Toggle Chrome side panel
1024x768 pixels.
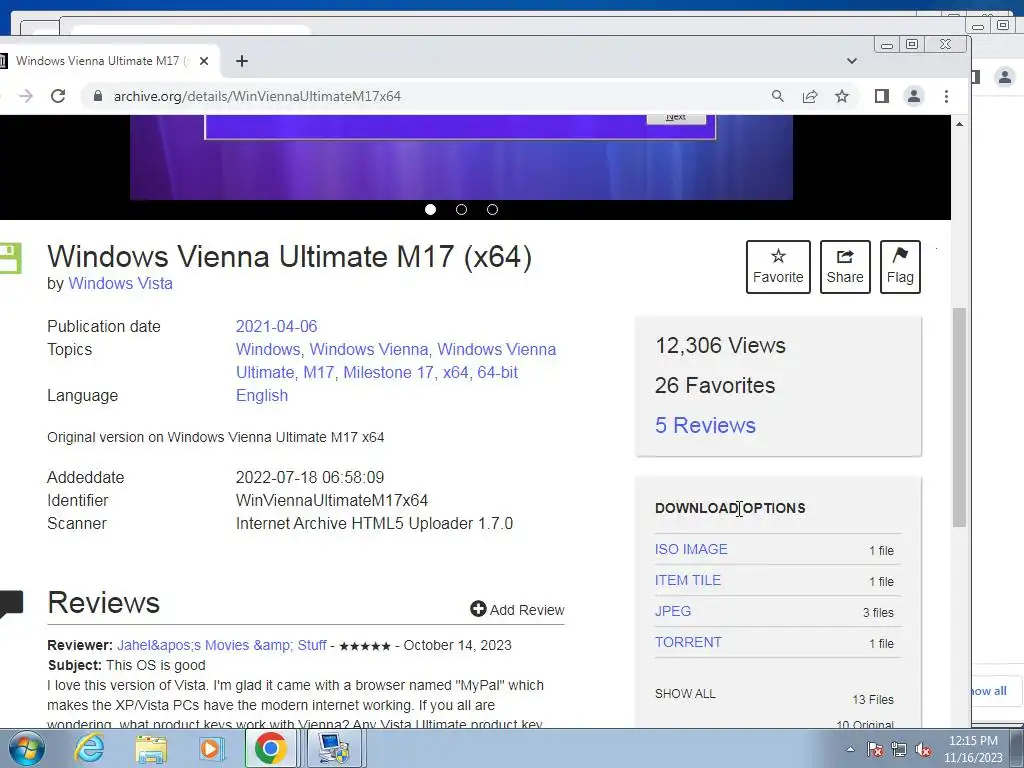tap(882, 96)
